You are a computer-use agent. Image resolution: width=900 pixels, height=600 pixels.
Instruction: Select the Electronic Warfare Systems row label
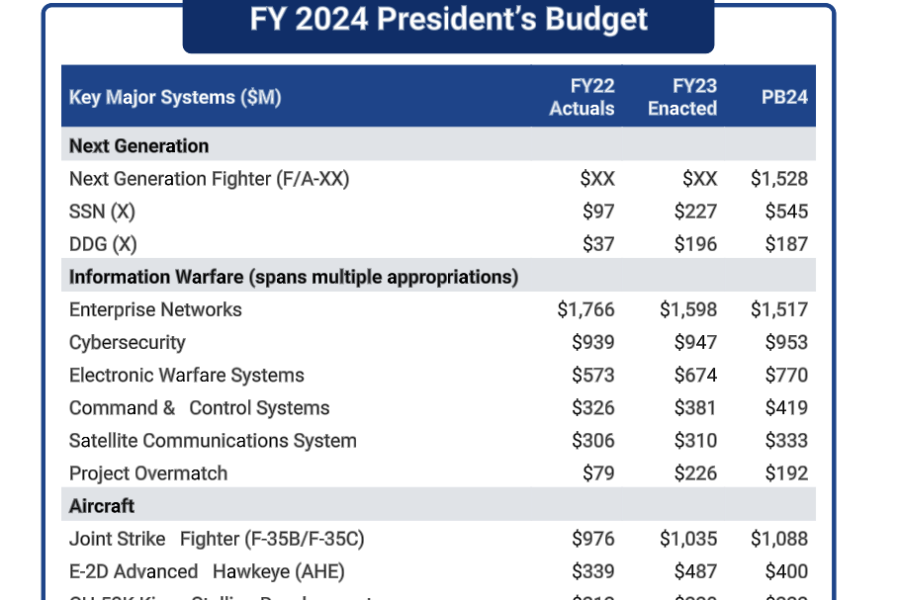(x=187, y=376)
